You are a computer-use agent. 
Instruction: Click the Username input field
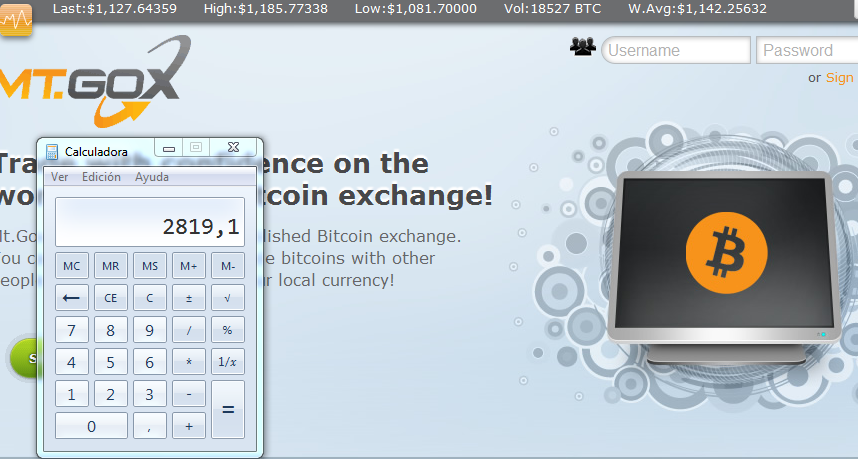click(676, 50)
